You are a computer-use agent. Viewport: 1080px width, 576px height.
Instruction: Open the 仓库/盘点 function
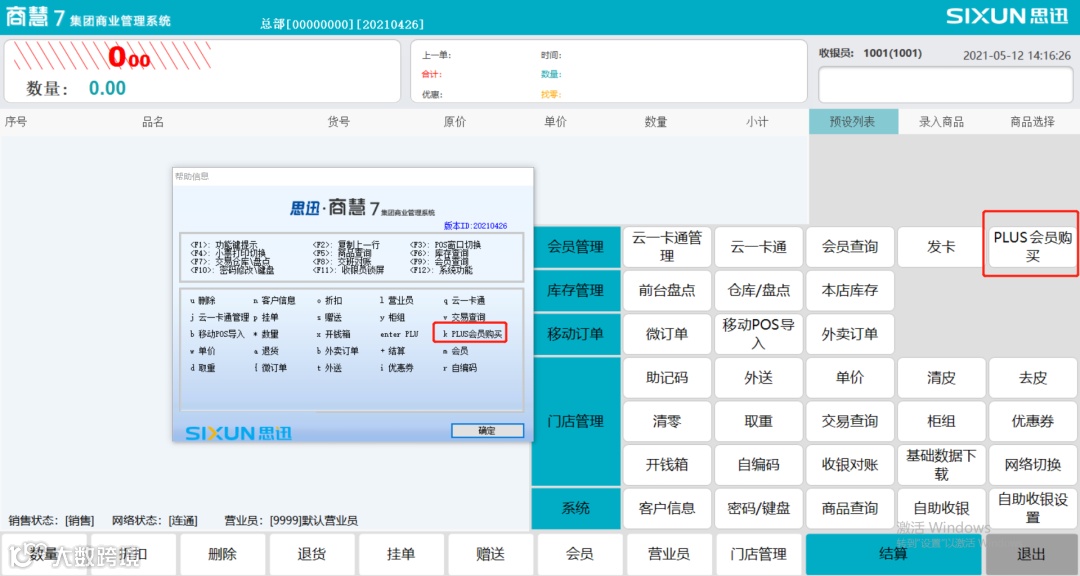click(758, 290)
